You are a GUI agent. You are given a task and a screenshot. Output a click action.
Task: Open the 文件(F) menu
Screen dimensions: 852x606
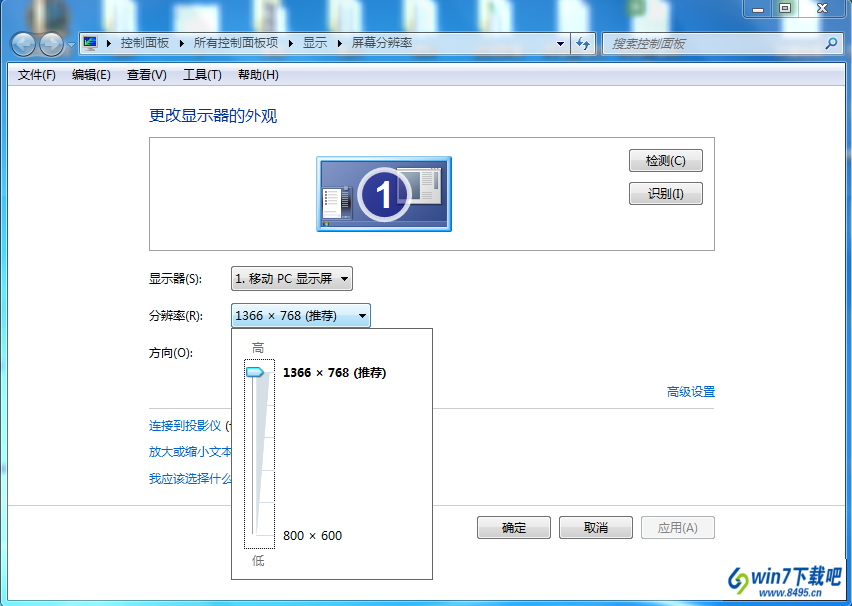click(36, 75)
